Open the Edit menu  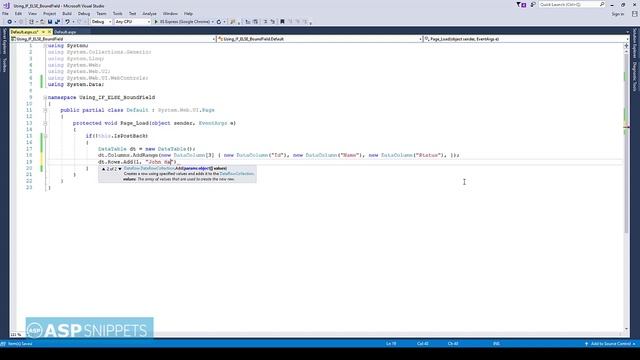click(18, 13)
